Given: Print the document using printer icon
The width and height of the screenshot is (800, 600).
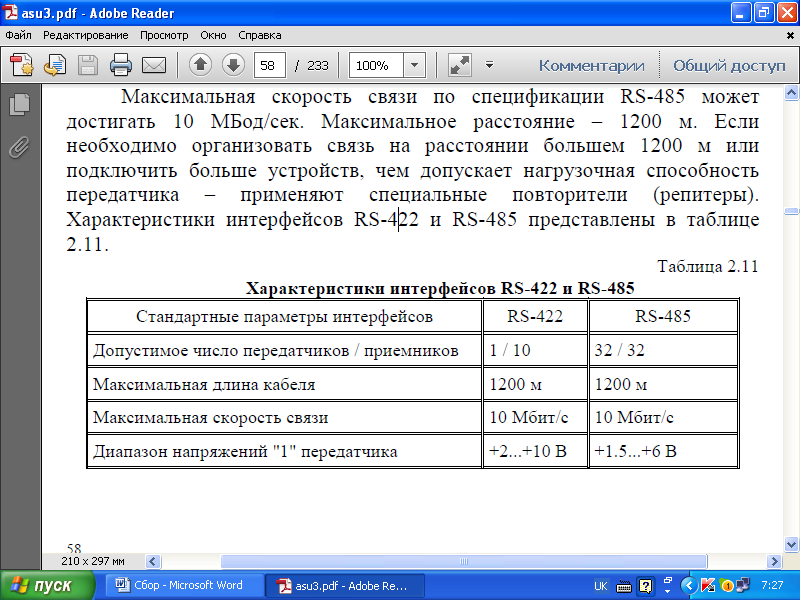Looking at the screenshot, I should 121,65.
